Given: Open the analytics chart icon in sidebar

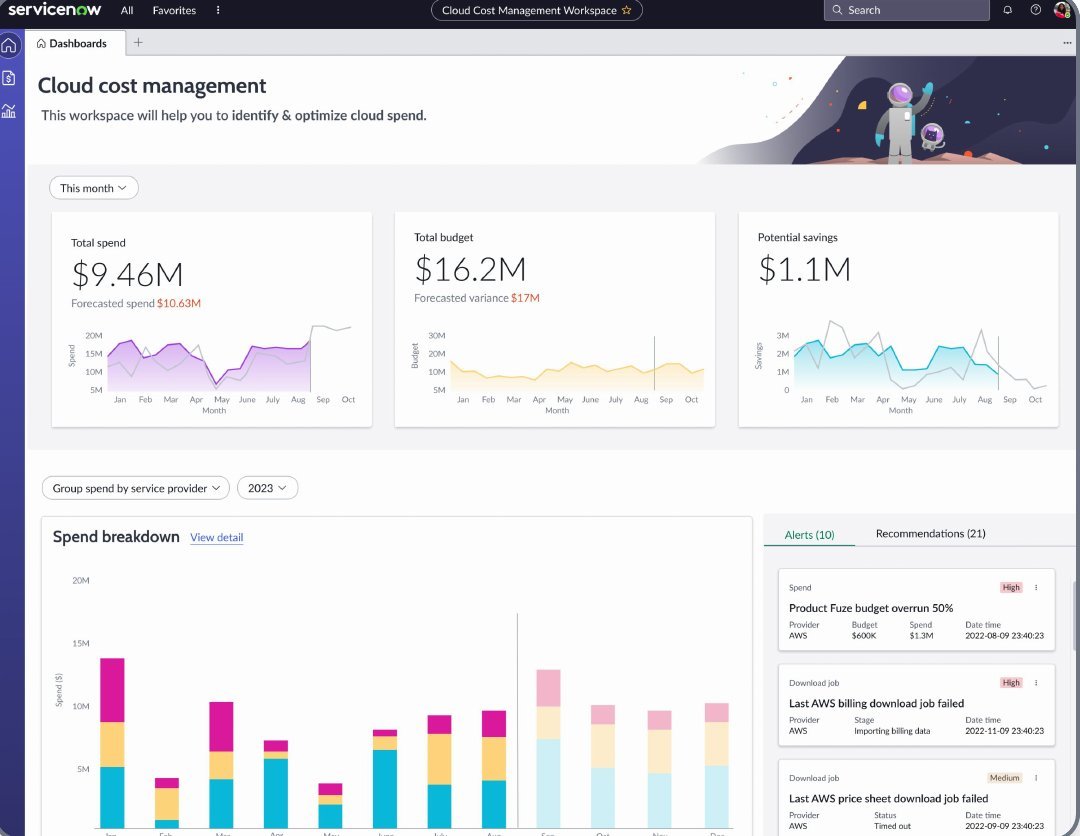Looking at the screenshot, I should (9, 111).
